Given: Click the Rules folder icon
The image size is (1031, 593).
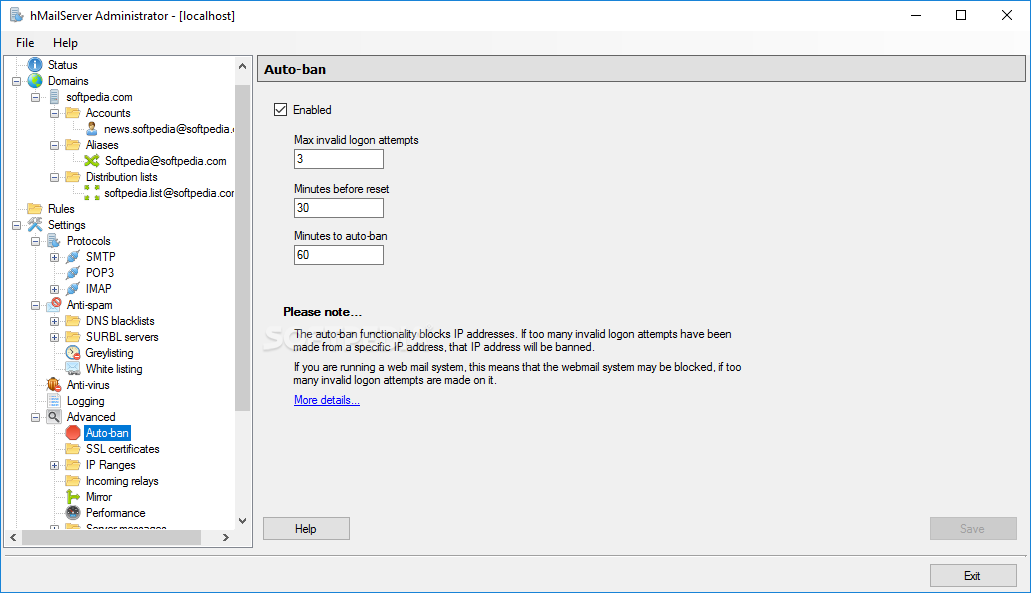Looking at the screenshot, I should [35, 208].
